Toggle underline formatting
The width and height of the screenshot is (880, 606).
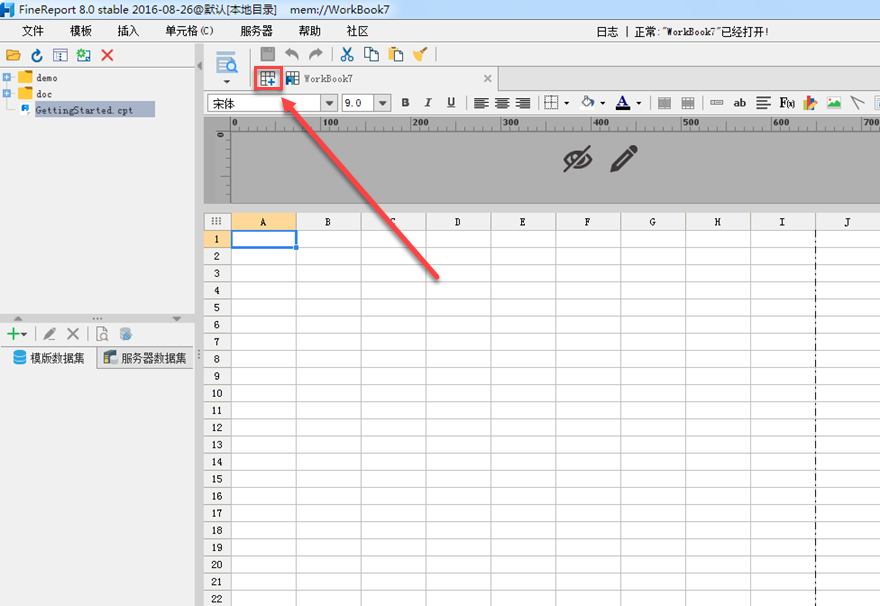(451, 103)
